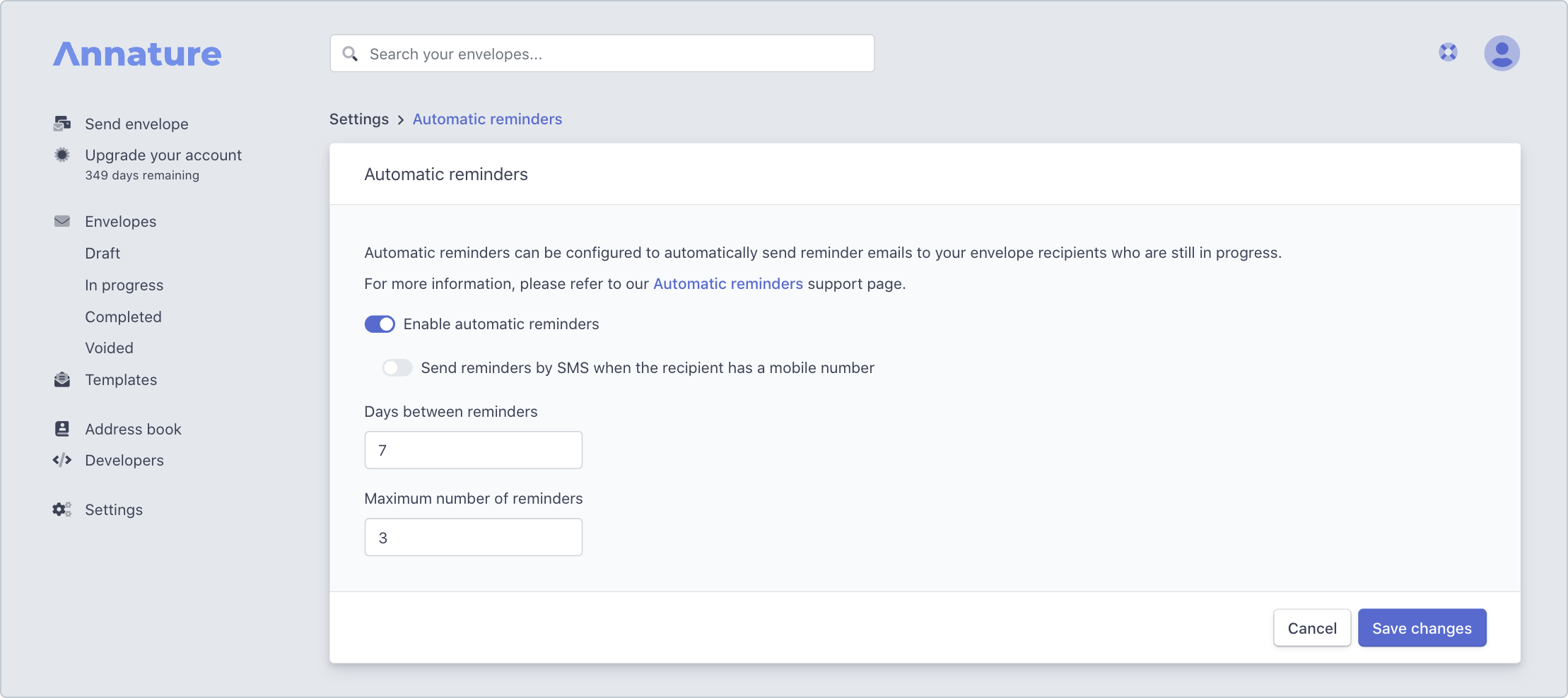Click the Annature logo
The image size is (1568, 698).
[136, 53]
